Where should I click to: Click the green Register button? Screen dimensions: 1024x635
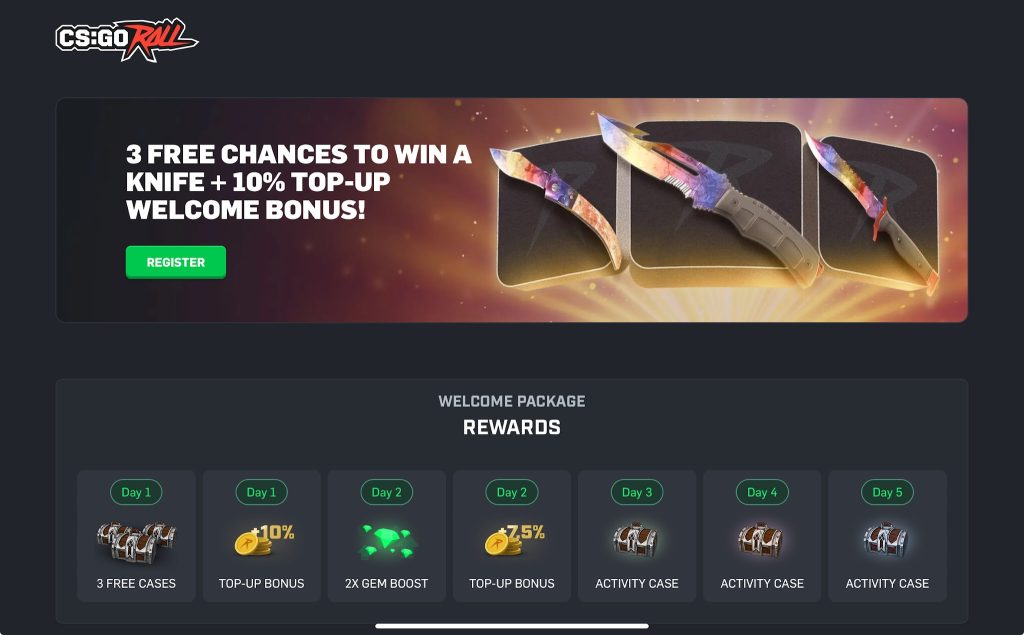pyautogui.click(x=176, y=262)
